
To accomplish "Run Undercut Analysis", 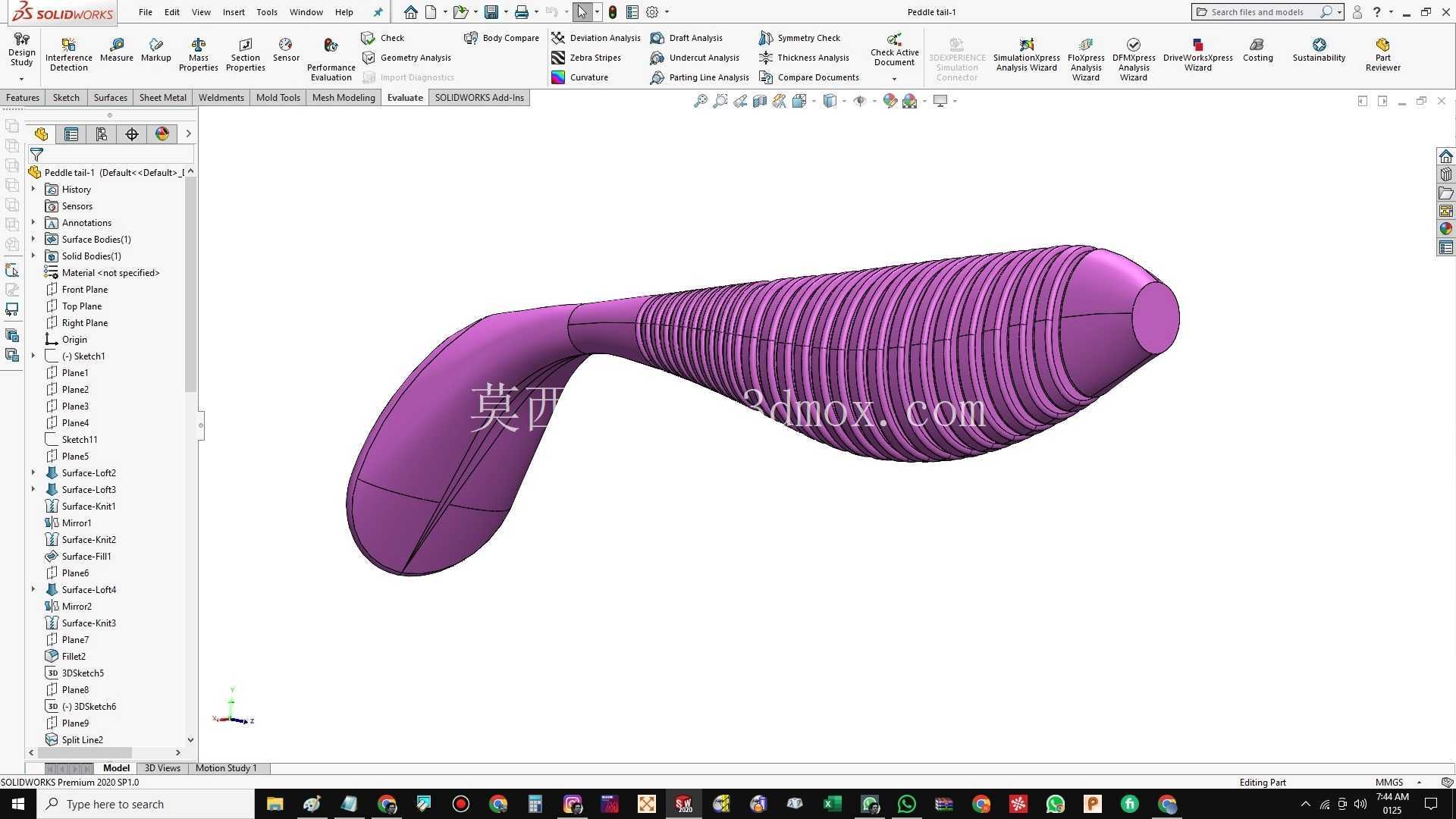I will (695, 58).
